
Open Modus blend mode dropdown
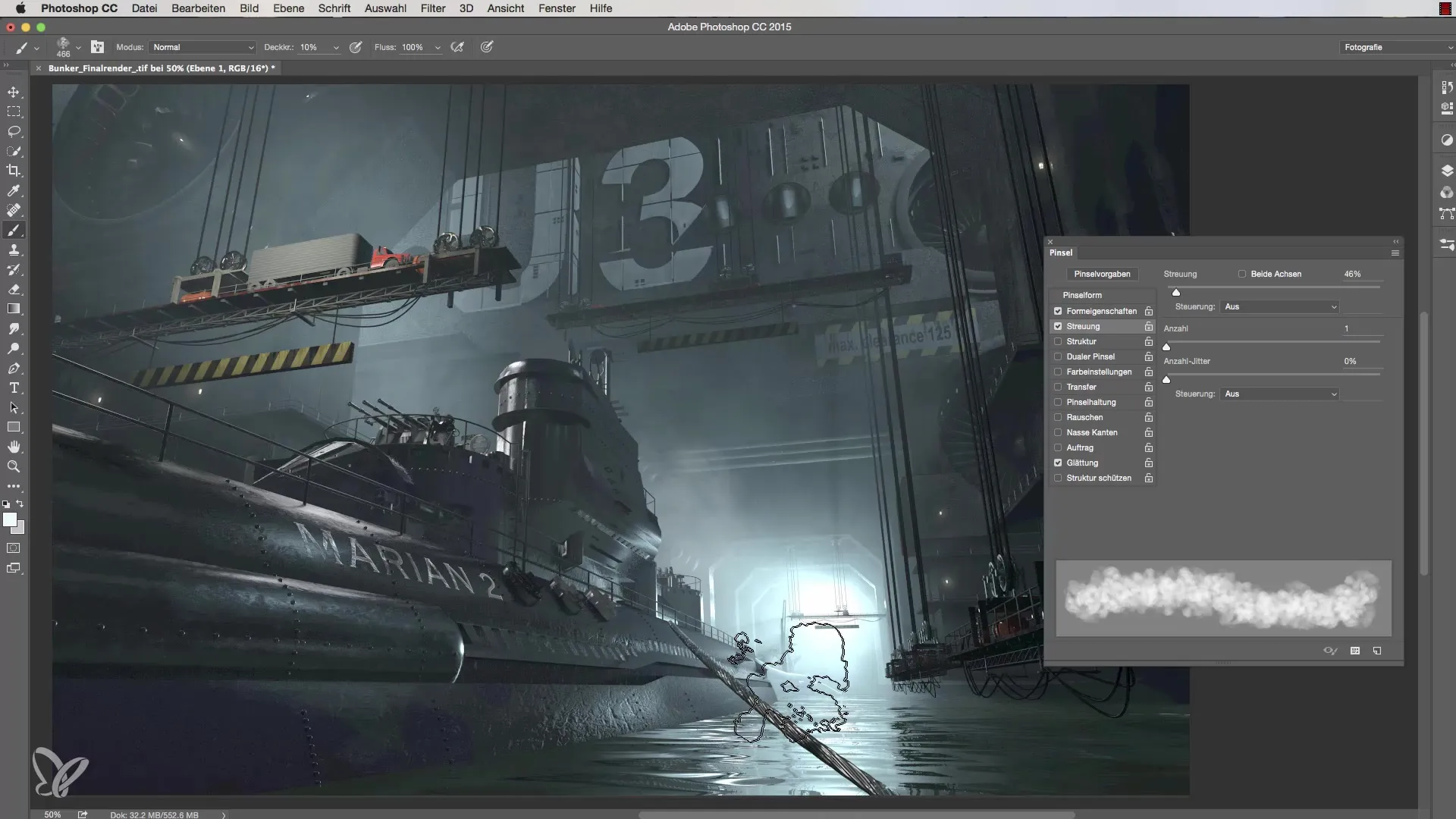click(x=202, y=47)
